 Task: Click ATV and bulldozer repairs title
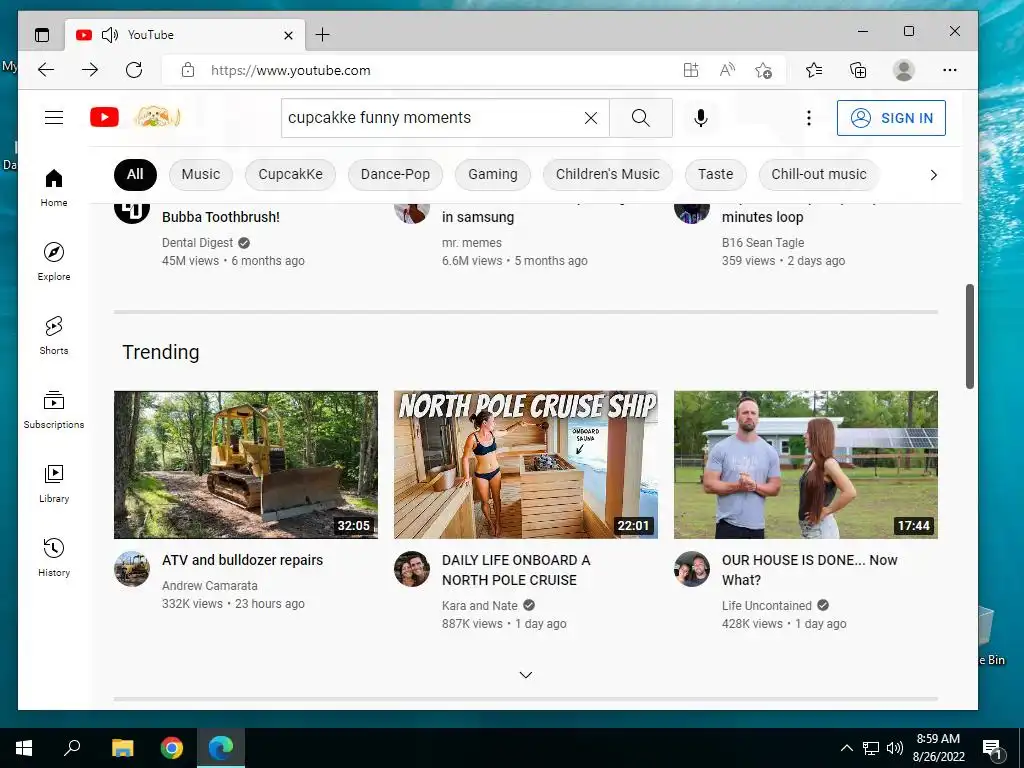[x=242, y=560]
